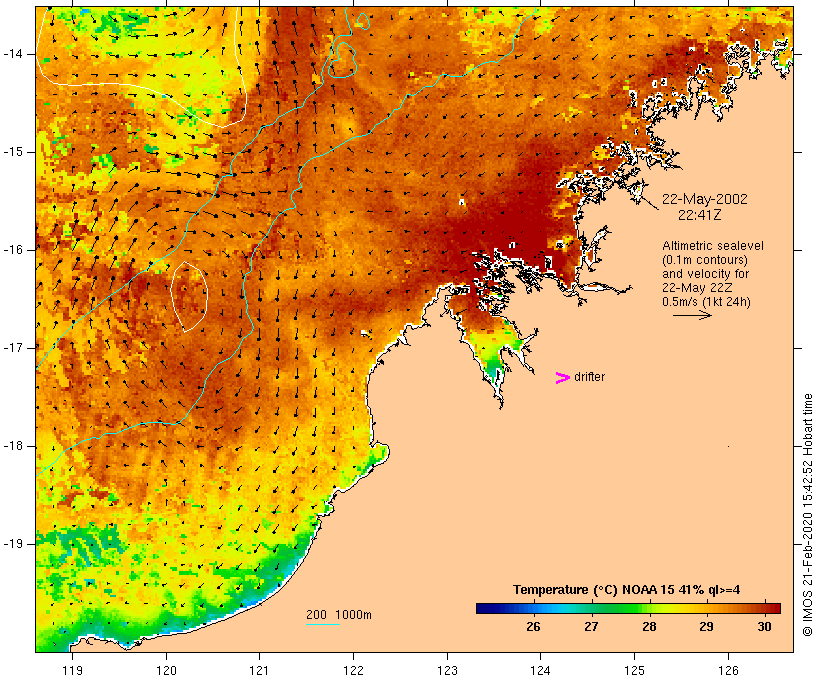The image size is (820, 680).
Task: Click longitude axis label 124
Action: pos(540,670)
